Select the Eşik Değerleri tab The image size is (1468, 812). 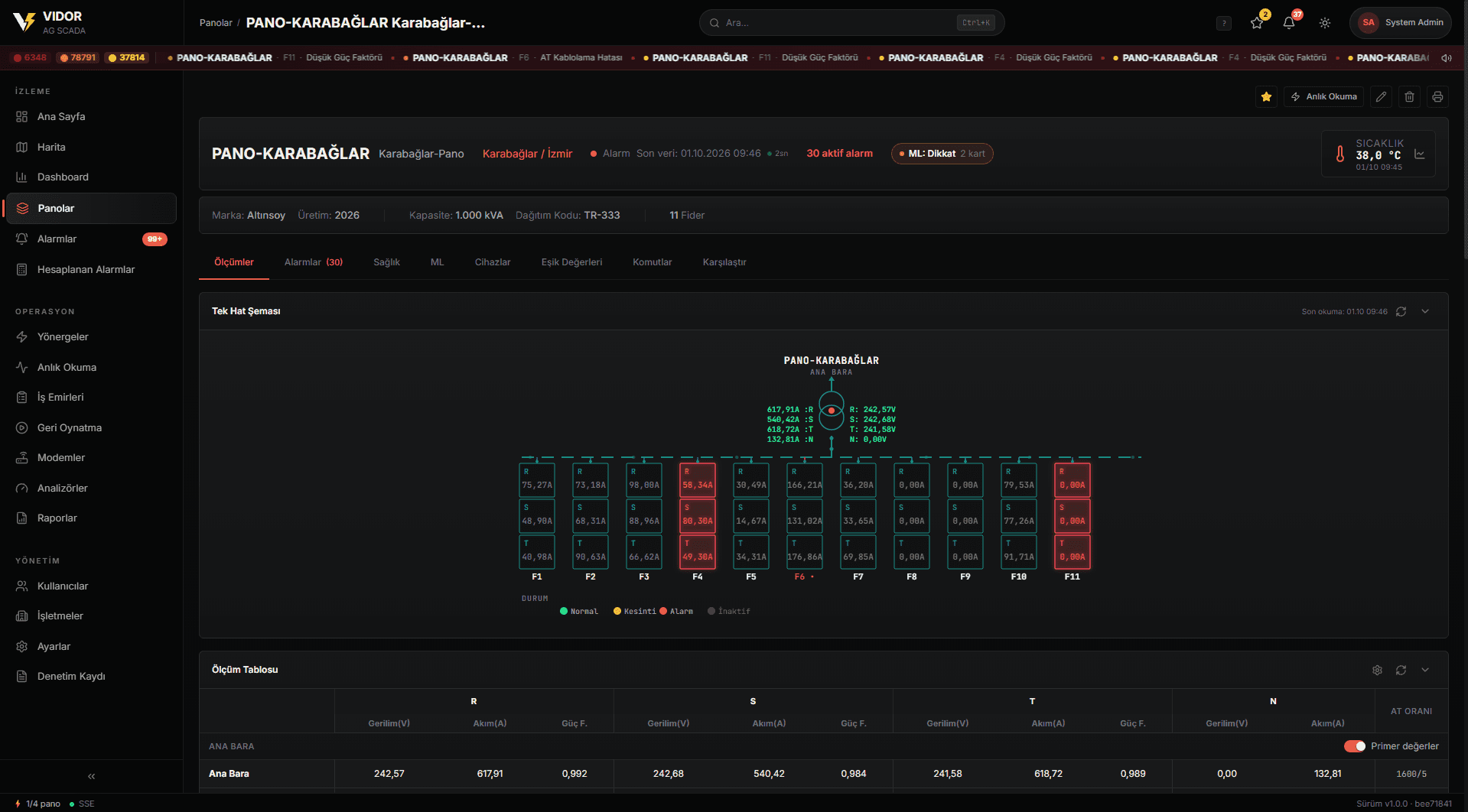click(x=571, y=262)
